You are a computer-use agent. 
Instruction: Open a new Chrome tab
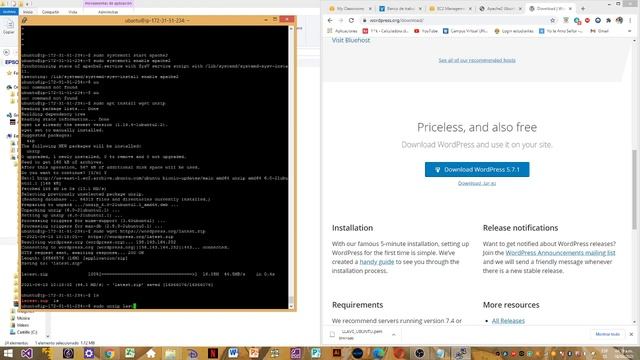pyautogui.click(x=583, y=9)
